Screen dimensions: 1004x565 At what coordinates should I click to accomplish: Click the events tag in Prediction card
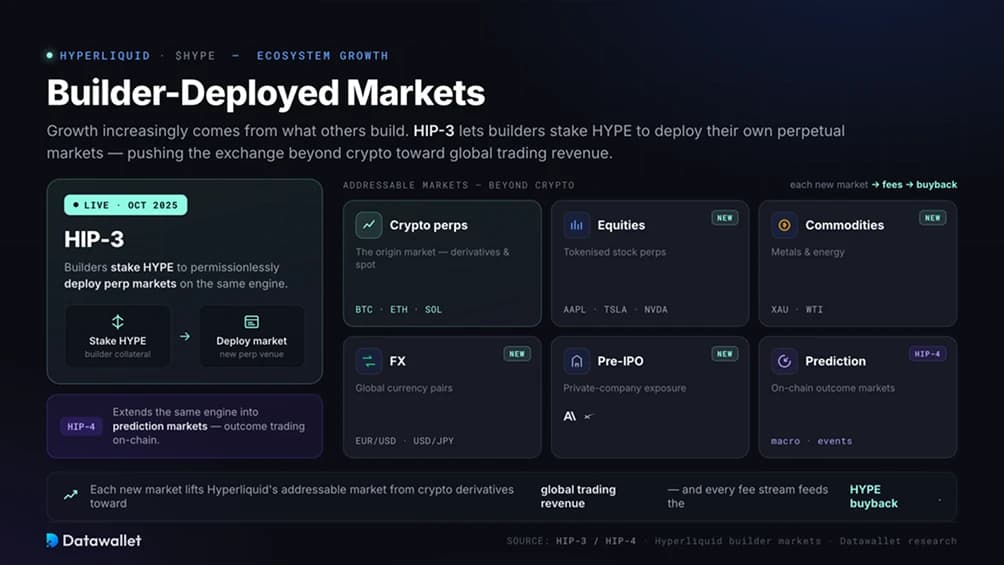point(835,441)
